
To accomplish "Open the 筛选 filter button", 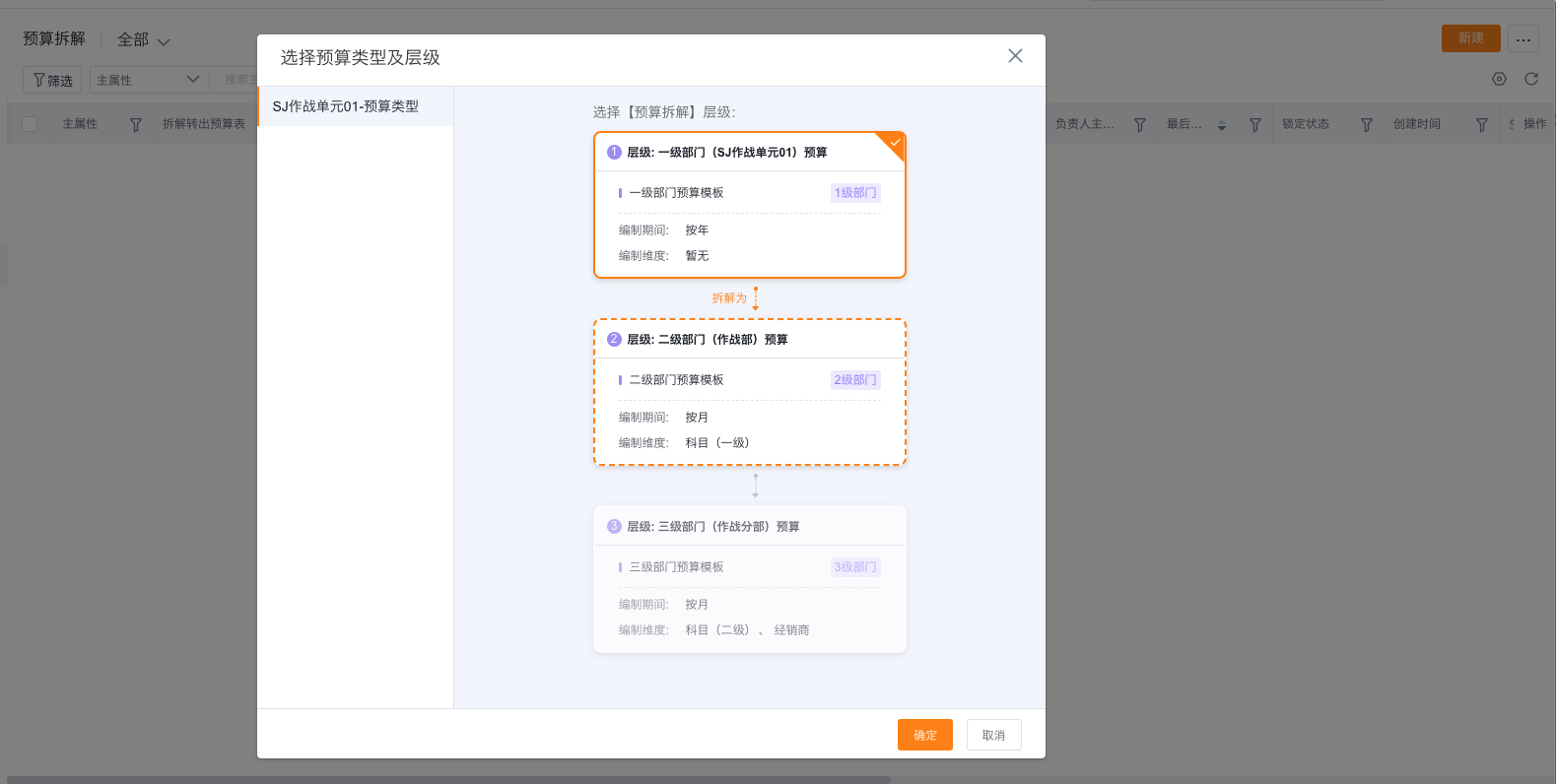I will tap(52, 80).
